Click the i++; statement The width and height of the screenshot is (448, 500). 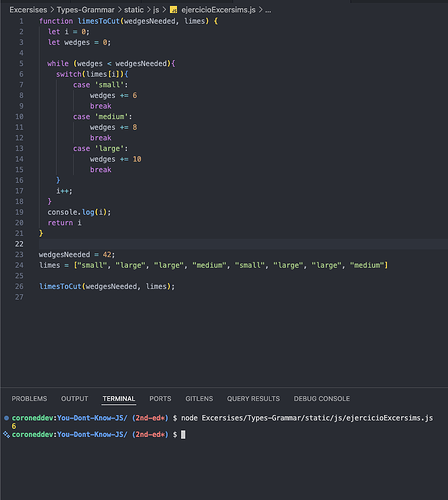point(64,191)
